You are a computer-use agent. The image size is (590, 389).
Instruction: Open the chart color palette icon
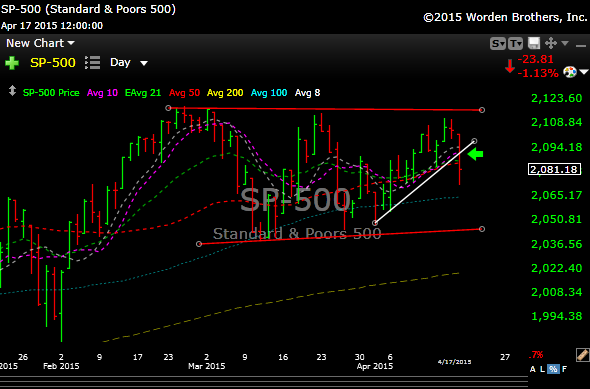pyautogui.click(x=570, y=71)
